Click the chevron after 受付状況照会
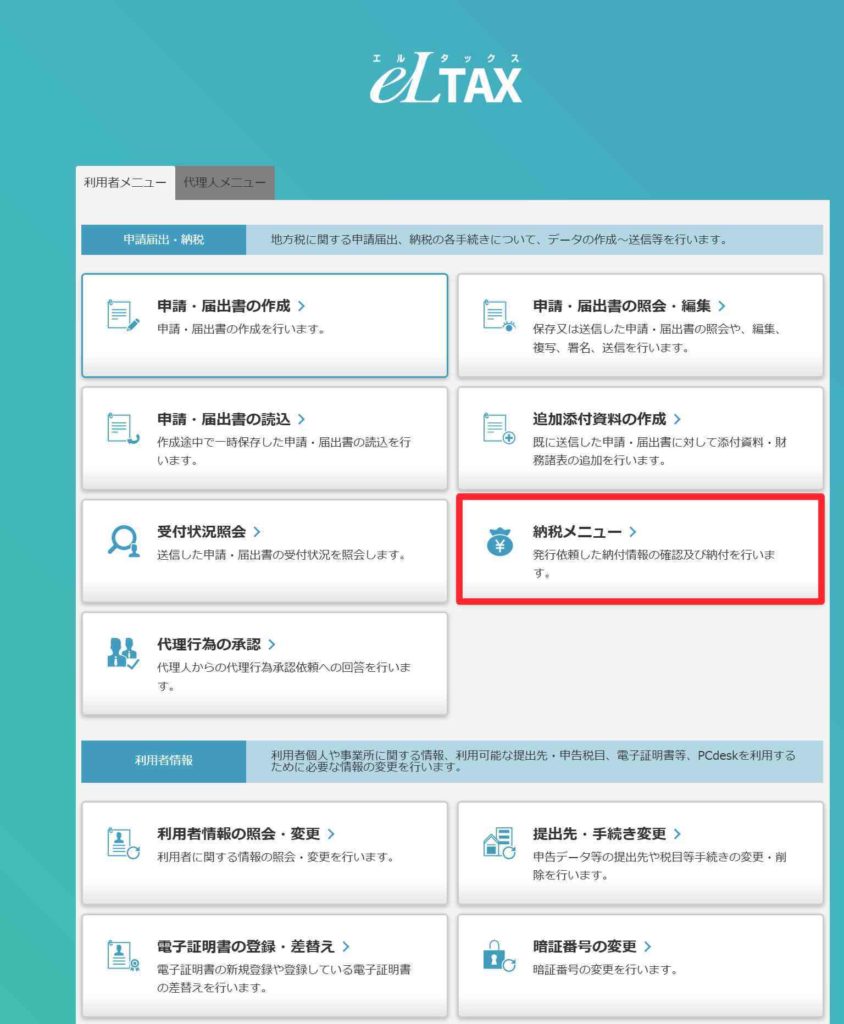The image size is (844, 1024). pos(257,532)
